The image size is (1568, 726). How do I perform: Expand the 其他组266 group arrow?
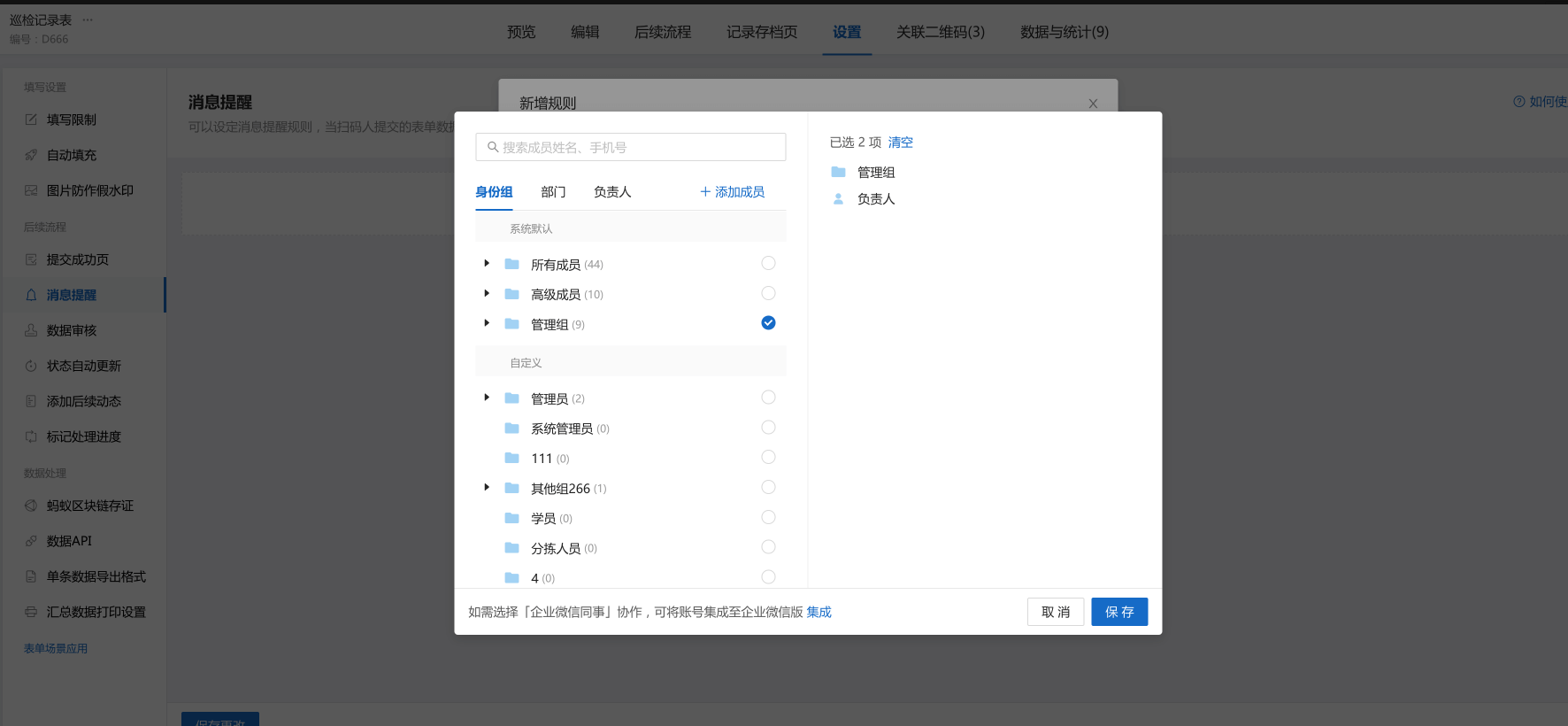point(487,488)
